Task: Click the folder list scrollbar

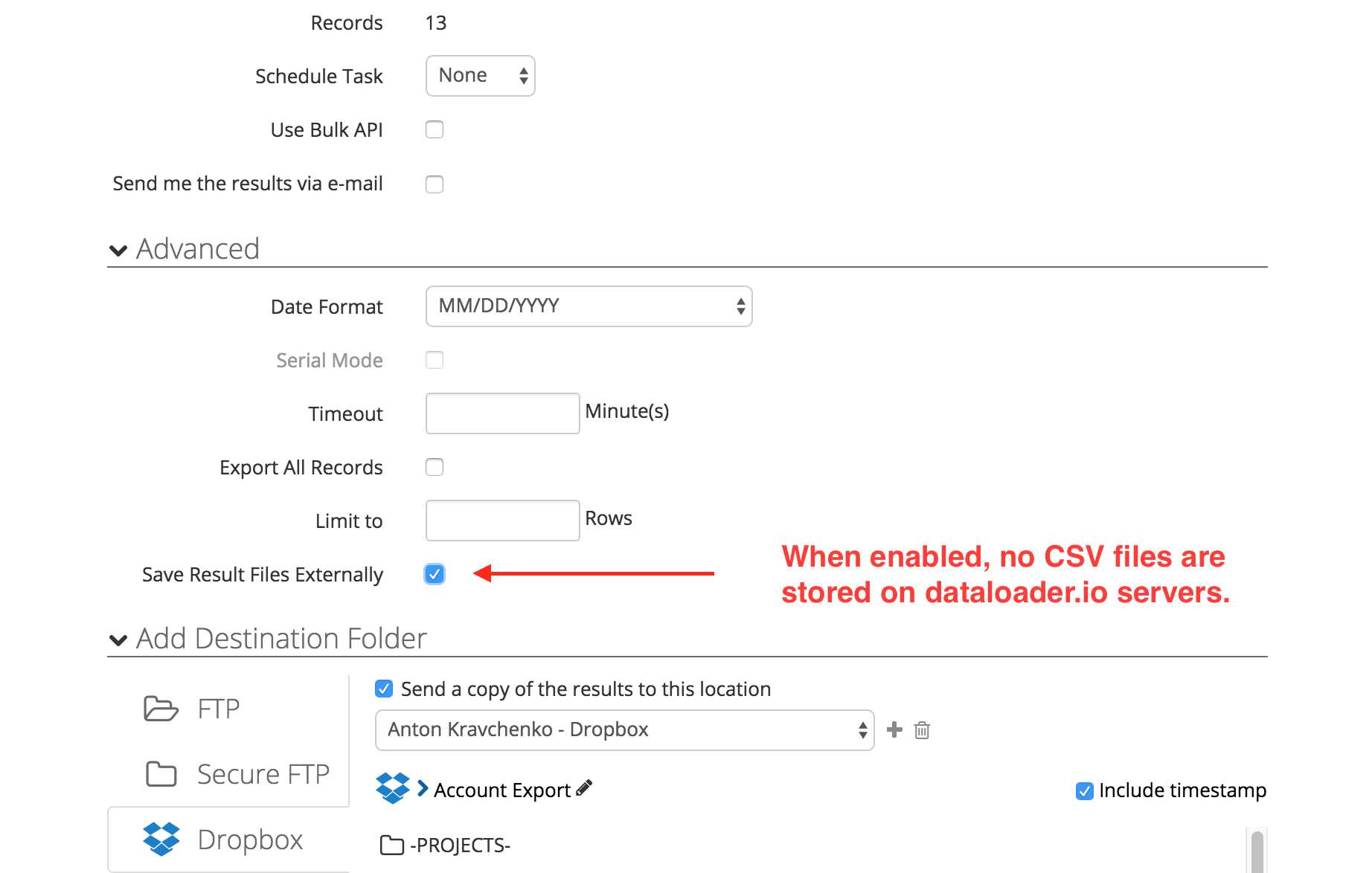Action: click(x=1257, y=851)
